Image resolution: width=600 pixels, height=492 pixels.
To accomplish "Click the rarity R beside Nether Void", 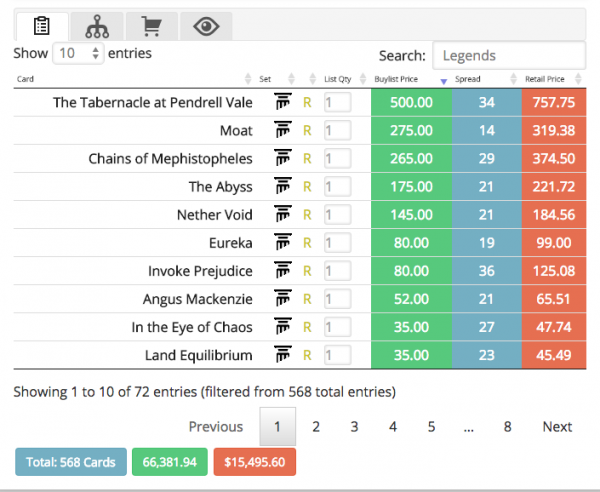I will click(308, 214).
